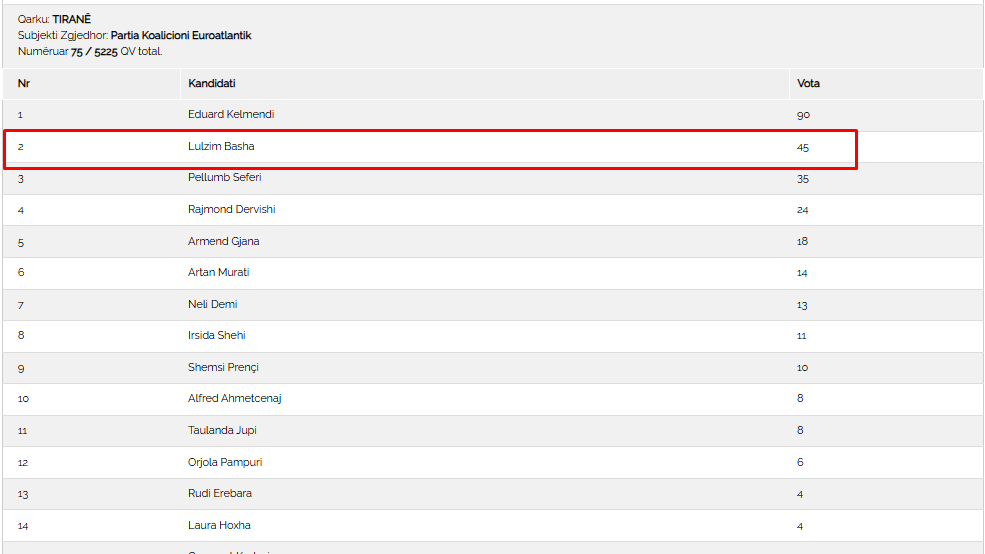This screenshot has height=554, width=985.
Task: Open Irsida Shehi's row
Action: tap(217, 335)
